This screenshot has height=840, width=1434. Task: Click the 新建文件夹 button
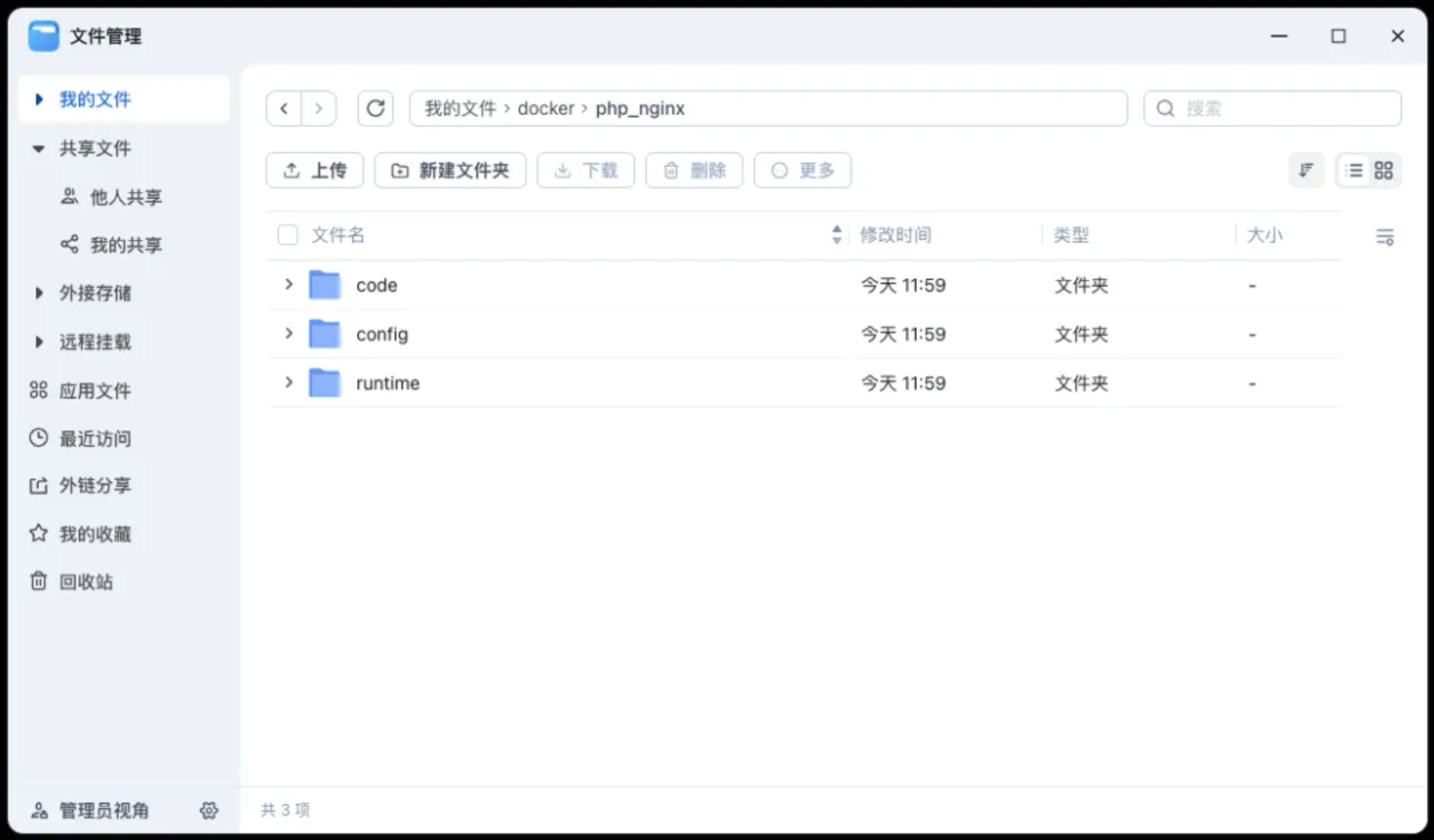tap(450, 171)
